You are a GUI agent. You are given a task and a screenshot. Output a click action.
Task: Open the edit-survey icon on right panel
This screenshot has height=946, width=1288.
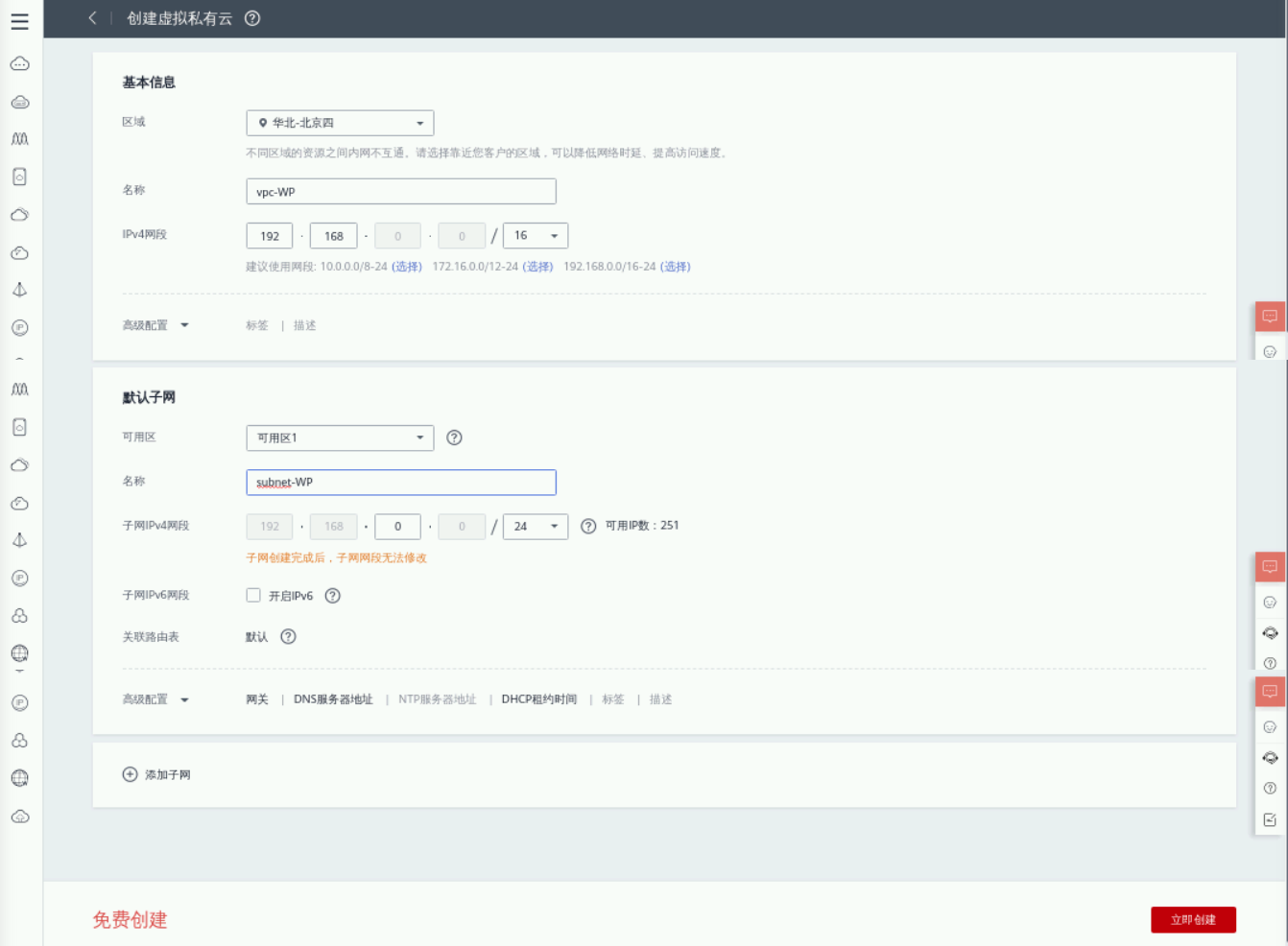[1270, 819]
